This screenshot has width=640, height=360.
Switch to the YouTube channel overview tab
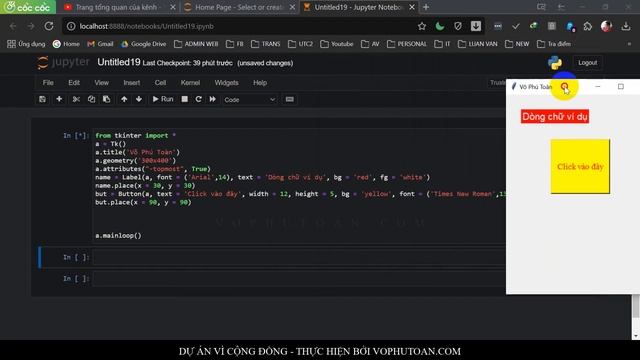pyautogui.click(x=118, y=7)
